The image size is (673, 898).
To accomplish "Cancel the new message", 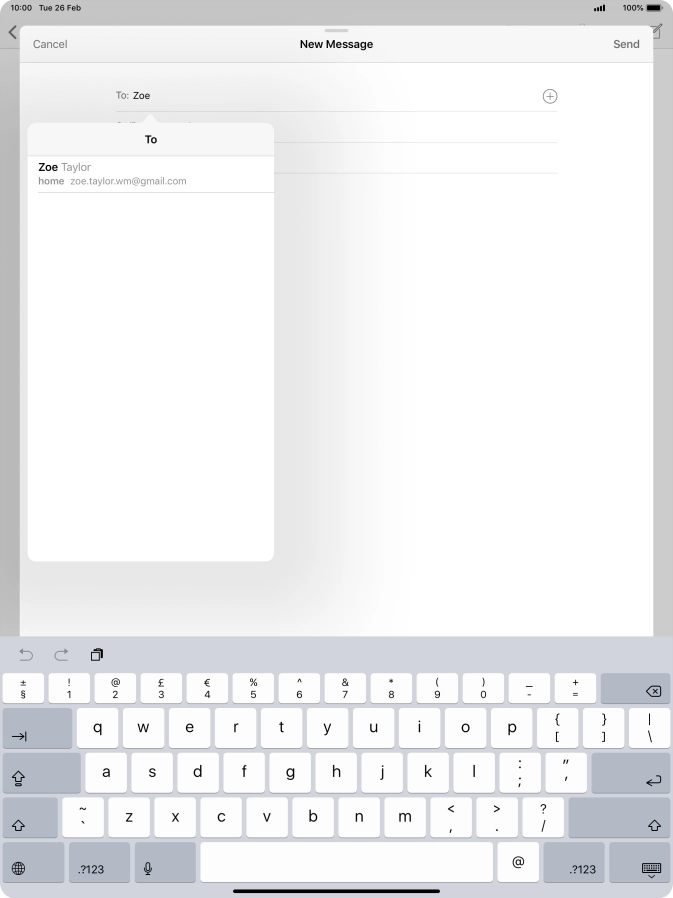I will [x=50, y=45].
